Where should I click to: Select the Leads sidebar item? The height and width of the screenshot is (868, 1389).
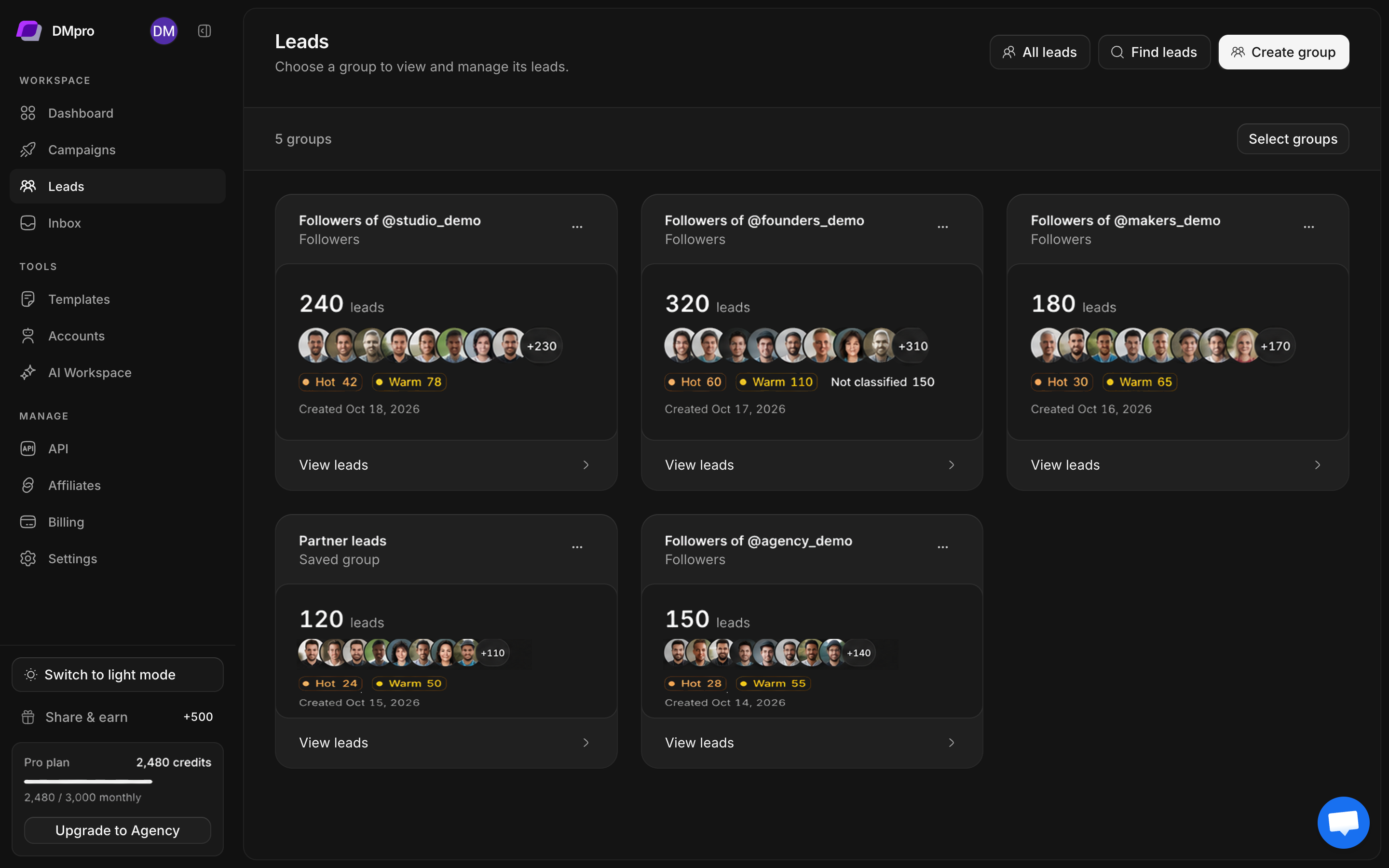tap(118, 186)
